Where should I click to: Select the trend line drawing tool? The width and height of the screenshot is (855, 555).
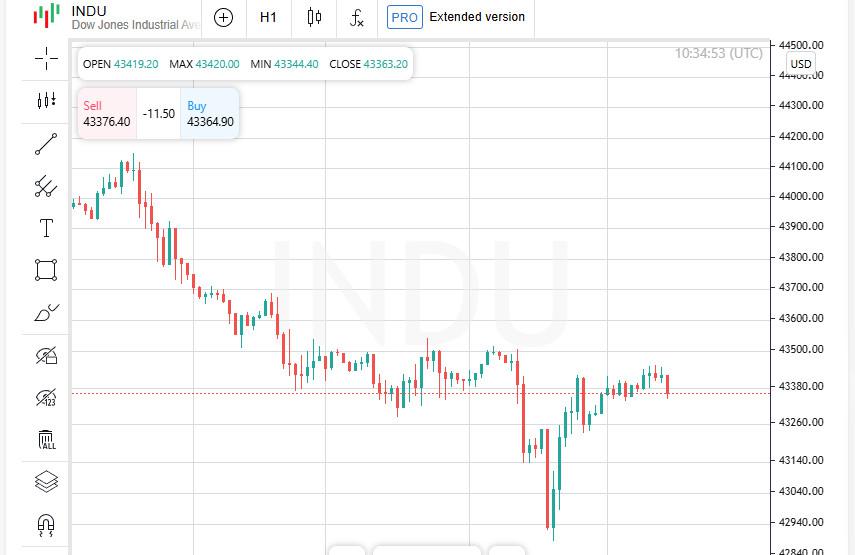[x=46, y=144]
